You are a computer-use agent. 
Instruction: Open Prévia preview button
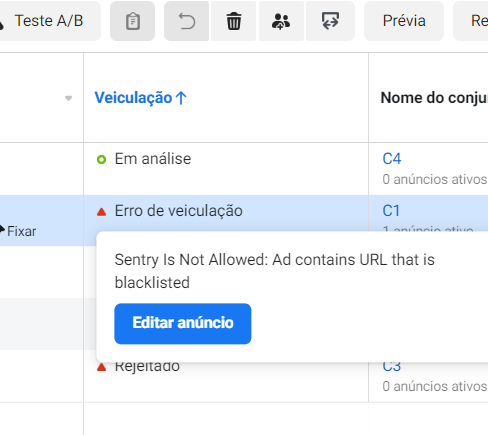tap(404, 21)
